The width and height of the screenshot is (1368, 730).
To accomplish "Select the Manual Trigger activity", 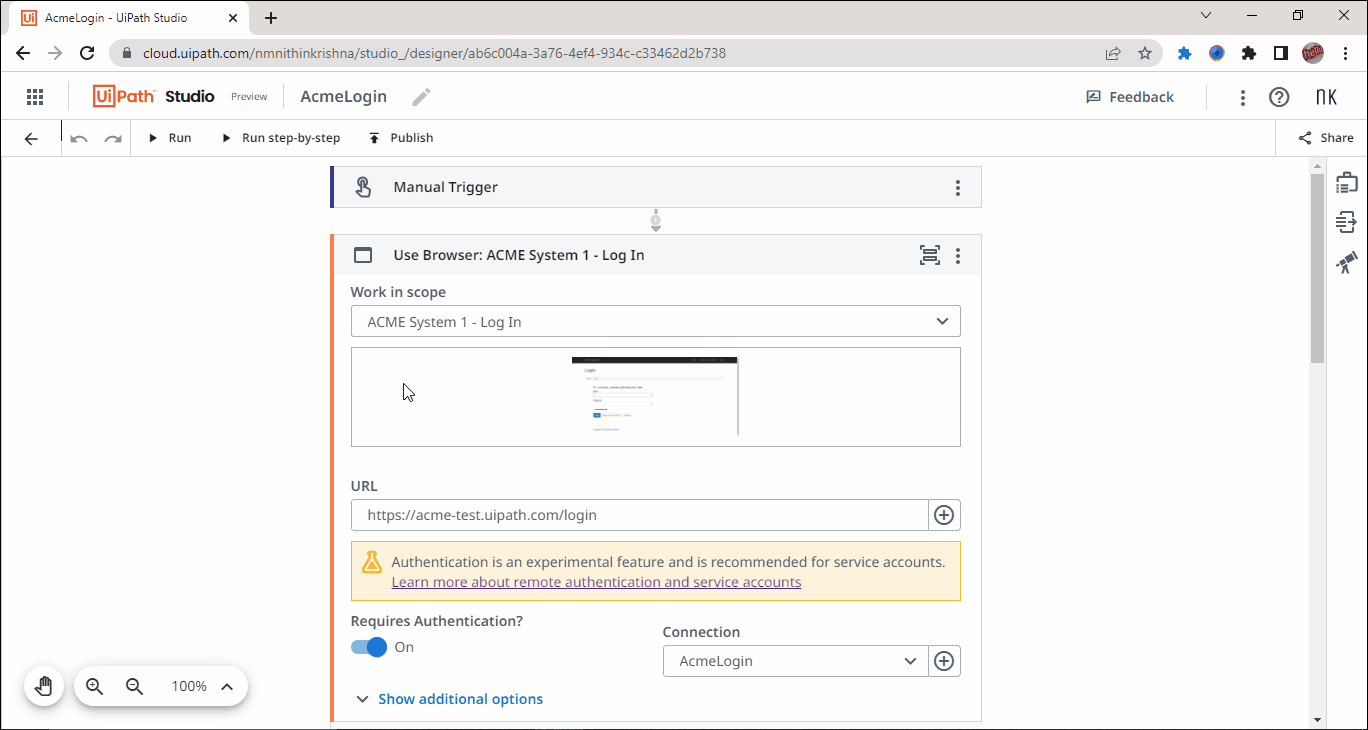I will pyautogui.click(x=656, y=187).
